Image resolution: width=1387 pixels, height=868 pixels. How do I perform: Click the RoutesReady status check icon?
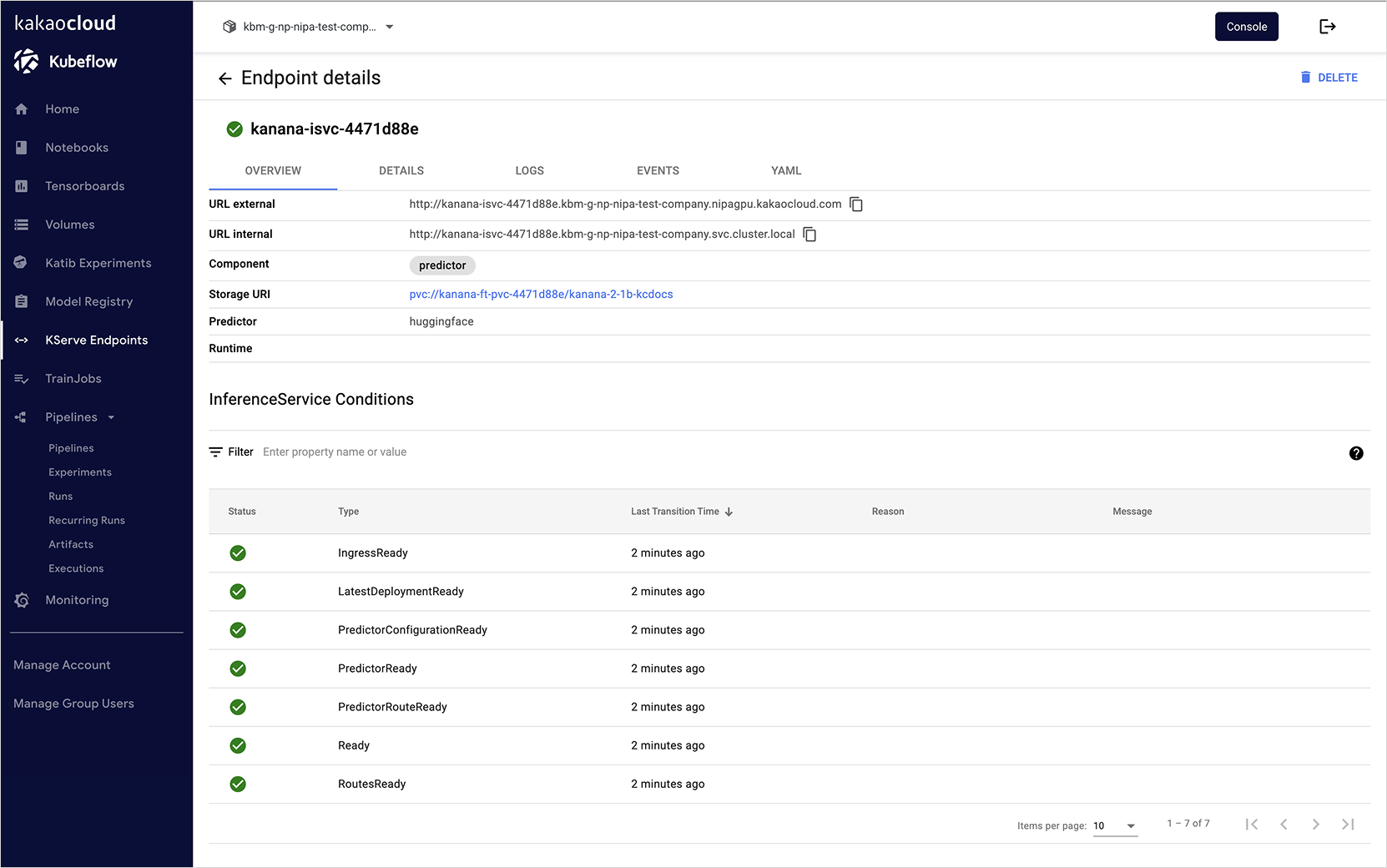tap(238, 784)
